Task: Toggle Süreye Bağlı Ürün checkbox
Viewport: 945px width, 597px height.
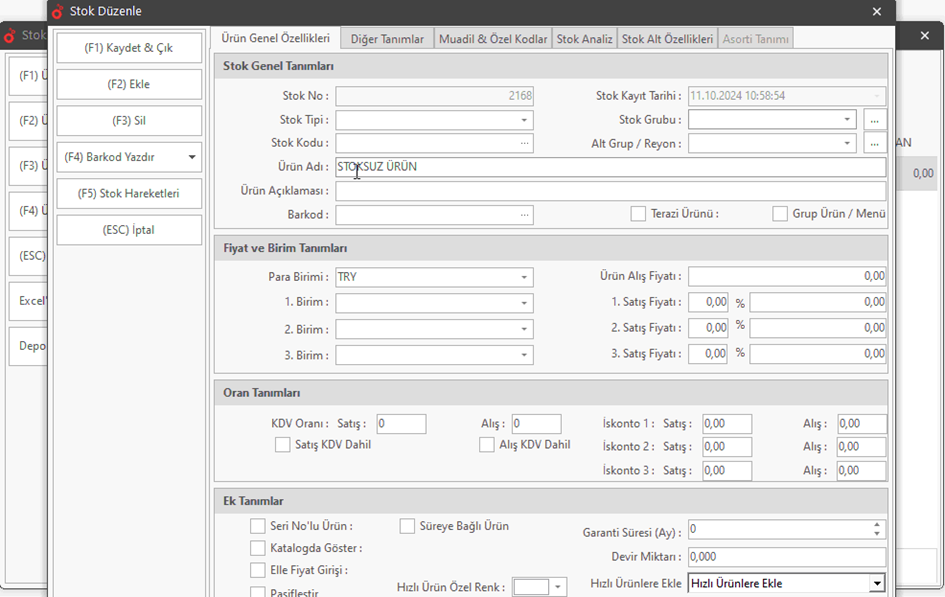Action: tap(407, 526)
